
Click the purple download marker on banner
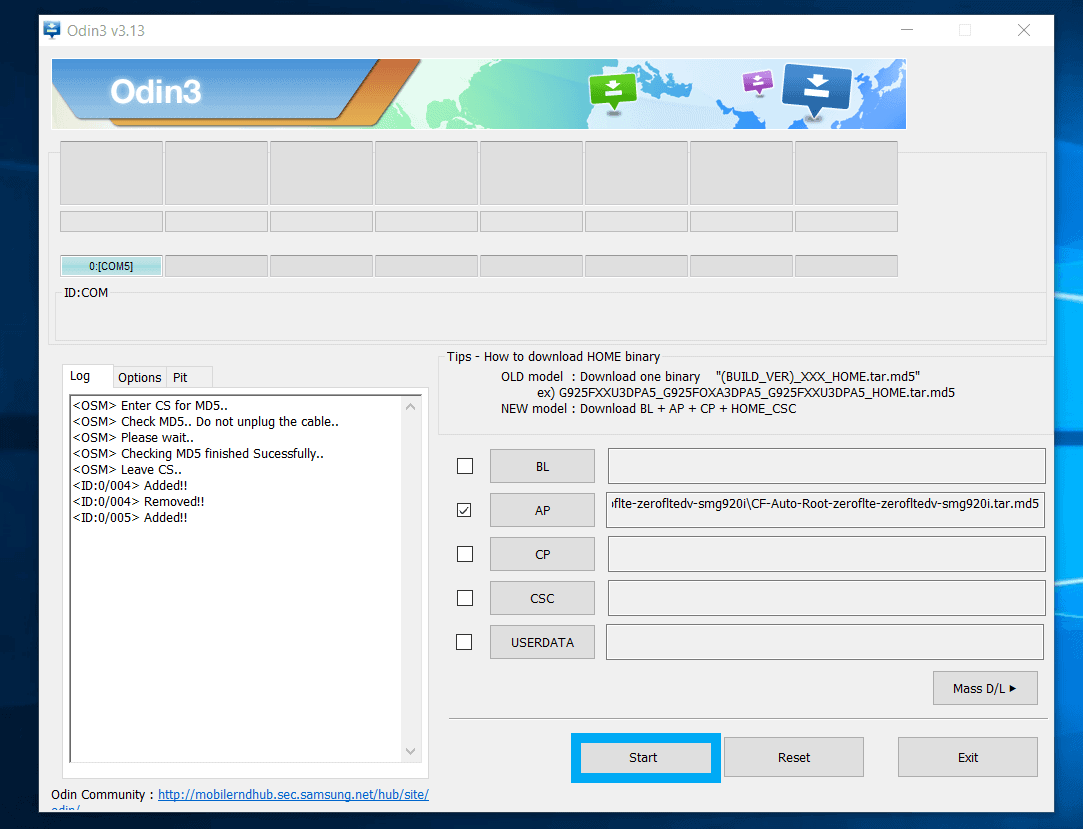[757, 83]
